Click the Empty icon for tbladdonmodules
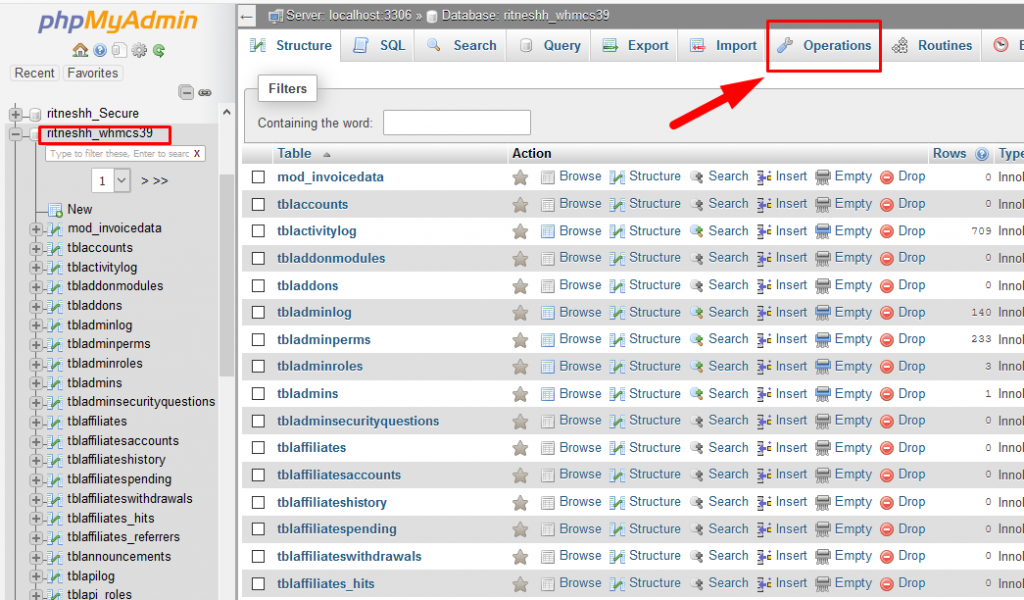 pos(823,259)
